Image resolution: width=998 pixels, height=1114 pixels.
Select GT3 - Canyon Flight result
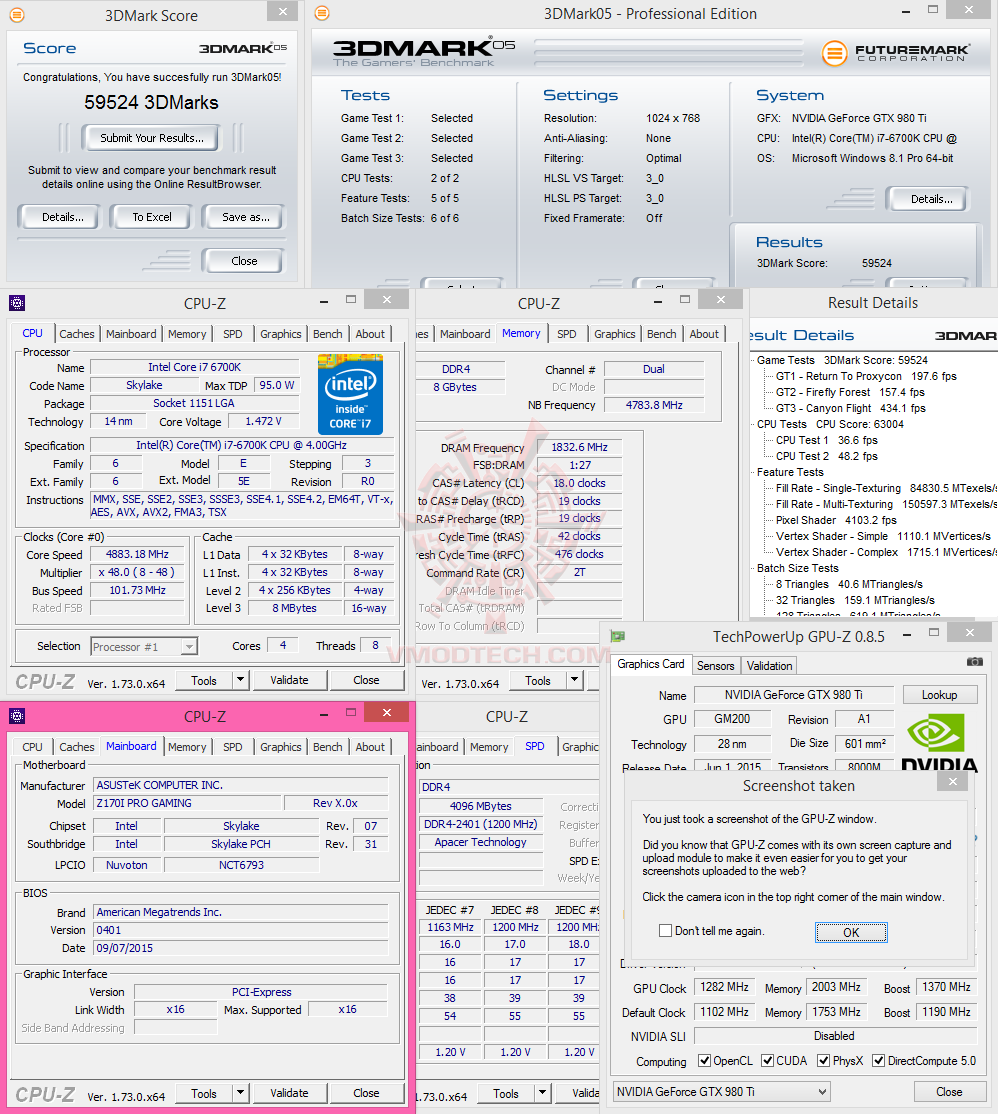[x=850, y=408]
